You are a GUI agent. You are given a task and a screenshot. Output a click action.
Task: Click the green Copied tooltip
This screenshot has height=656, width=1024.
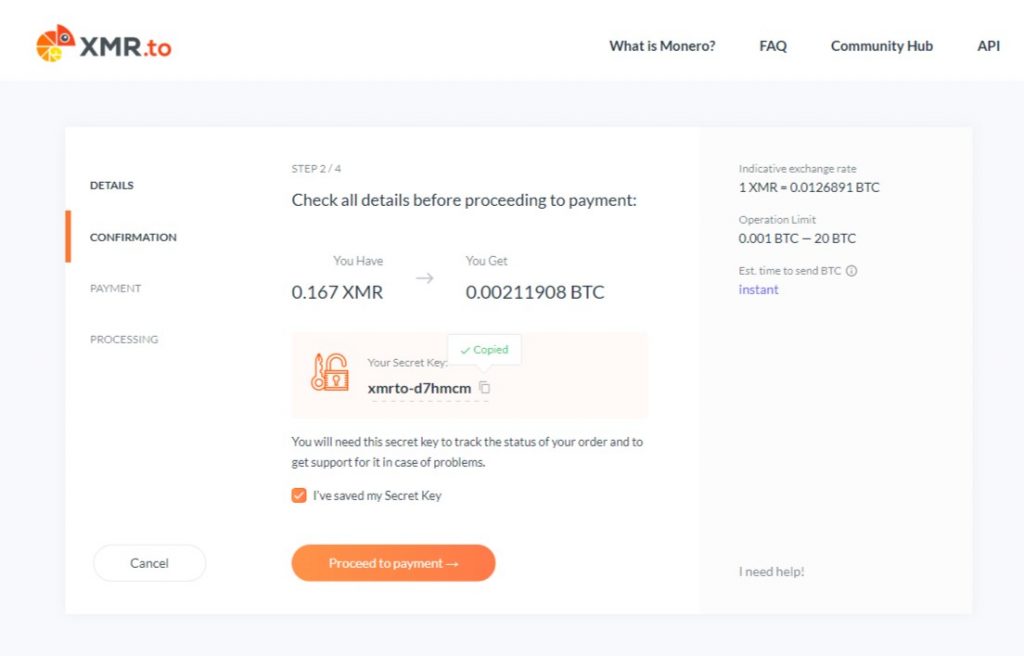(x=484, y=350)
